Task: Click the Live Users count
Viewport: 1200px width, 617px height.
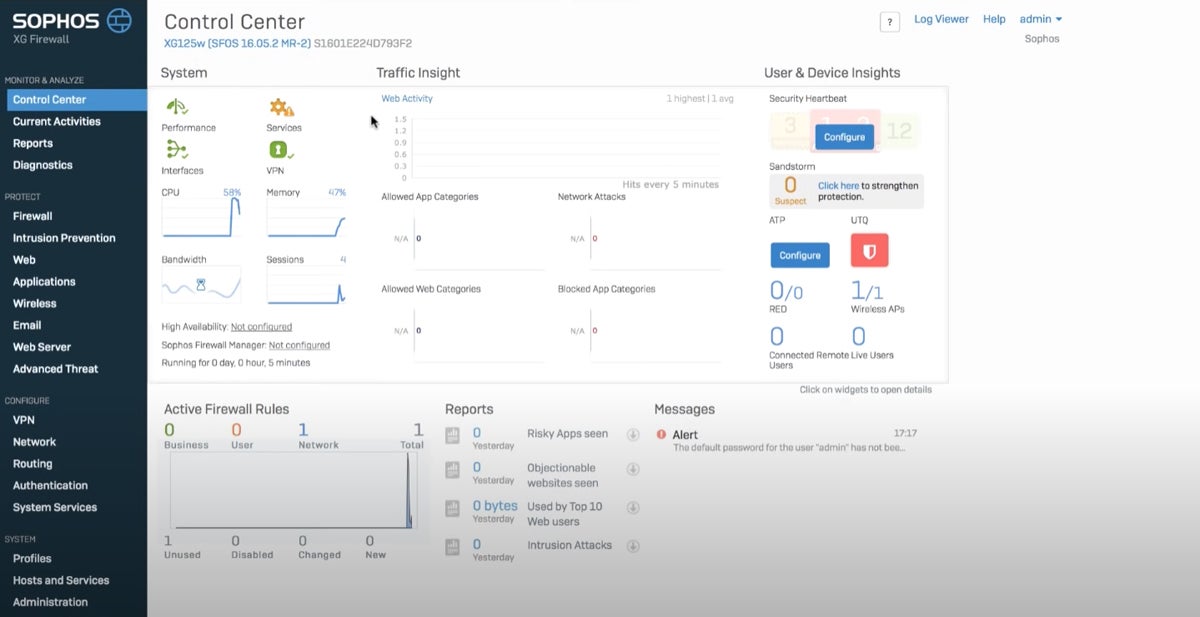Action: pyautogui.click(x=858, y=337)
